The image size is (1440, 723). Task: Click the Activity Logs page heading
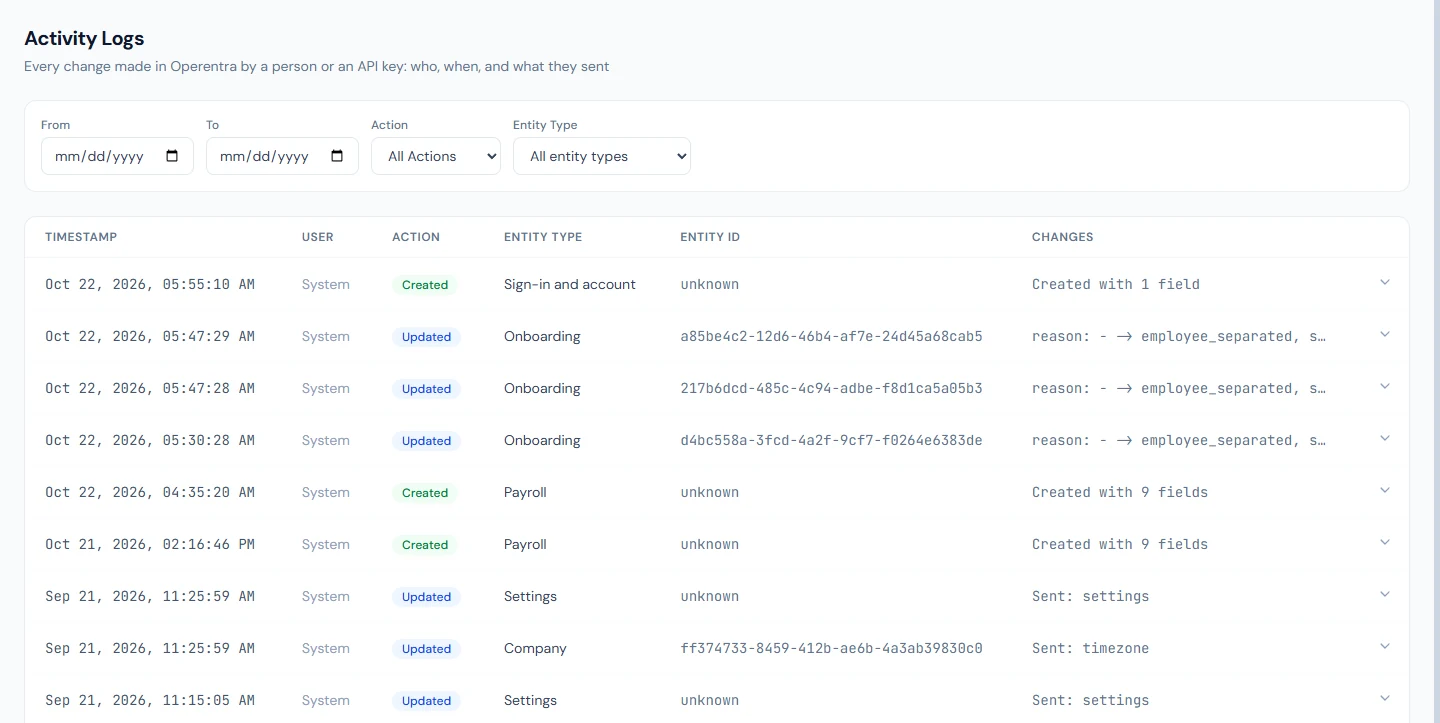point(84,38)
